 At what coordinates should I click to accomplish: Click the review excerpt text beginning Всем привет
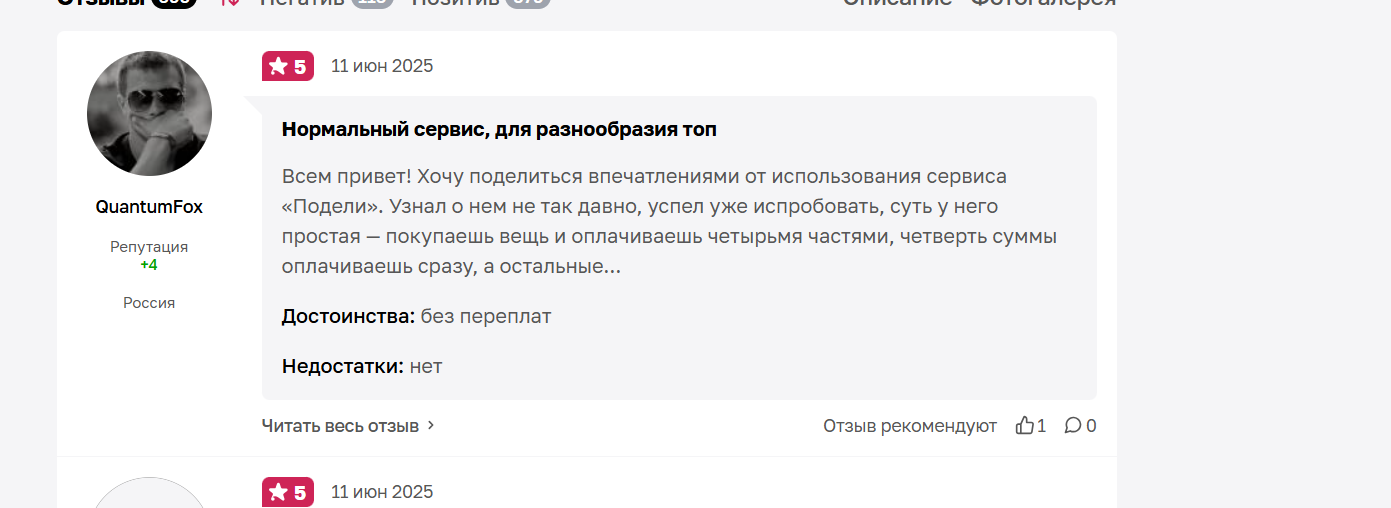(x=669, y=222)
